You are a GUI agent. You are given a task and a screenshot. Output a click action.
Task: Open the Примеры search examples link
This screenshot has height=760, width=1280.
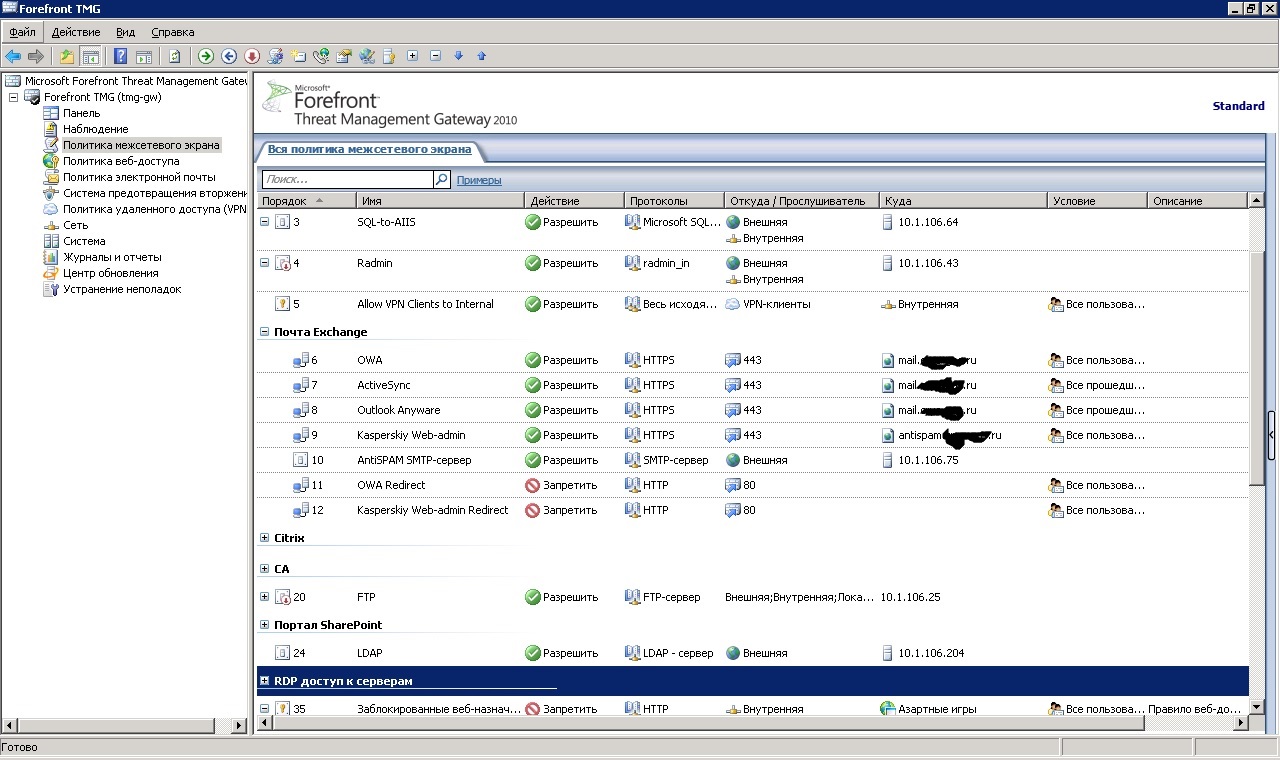point(479,181)
